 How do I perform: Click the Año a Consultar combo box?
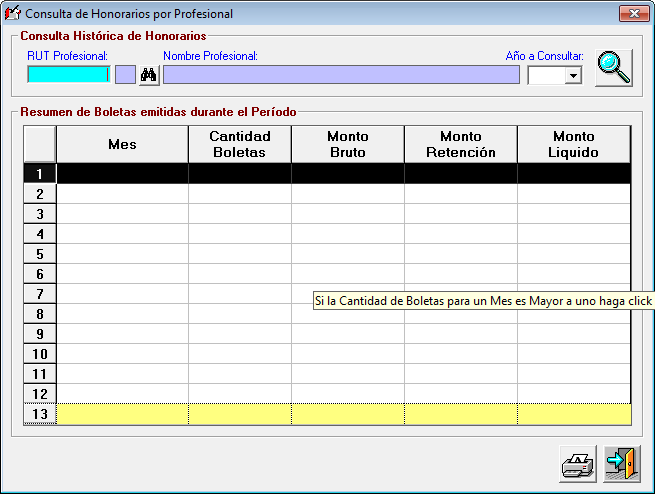555,76
